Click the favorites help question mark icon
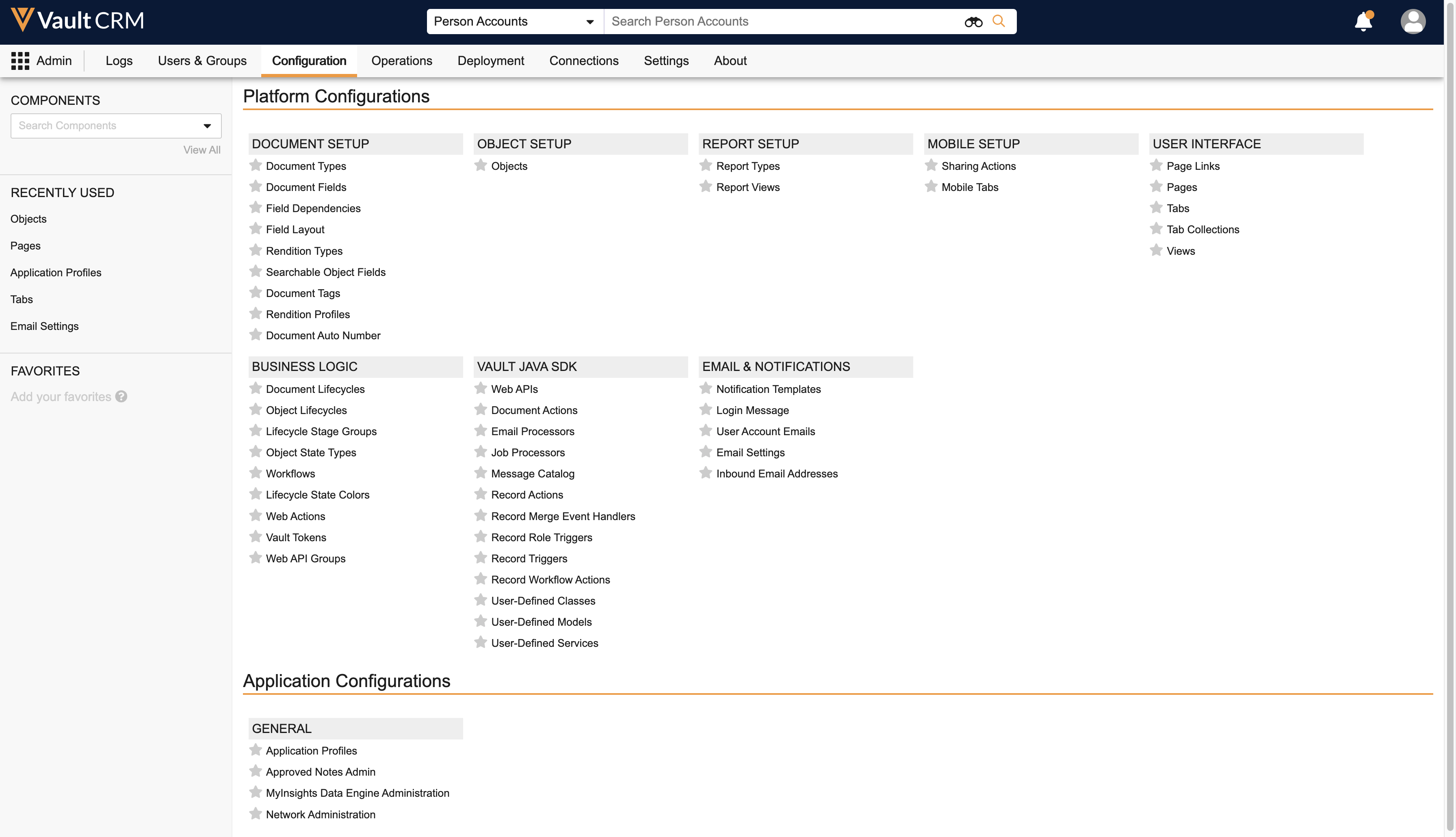This screenshot has width=1456, height=837. [x=121, y=397]
